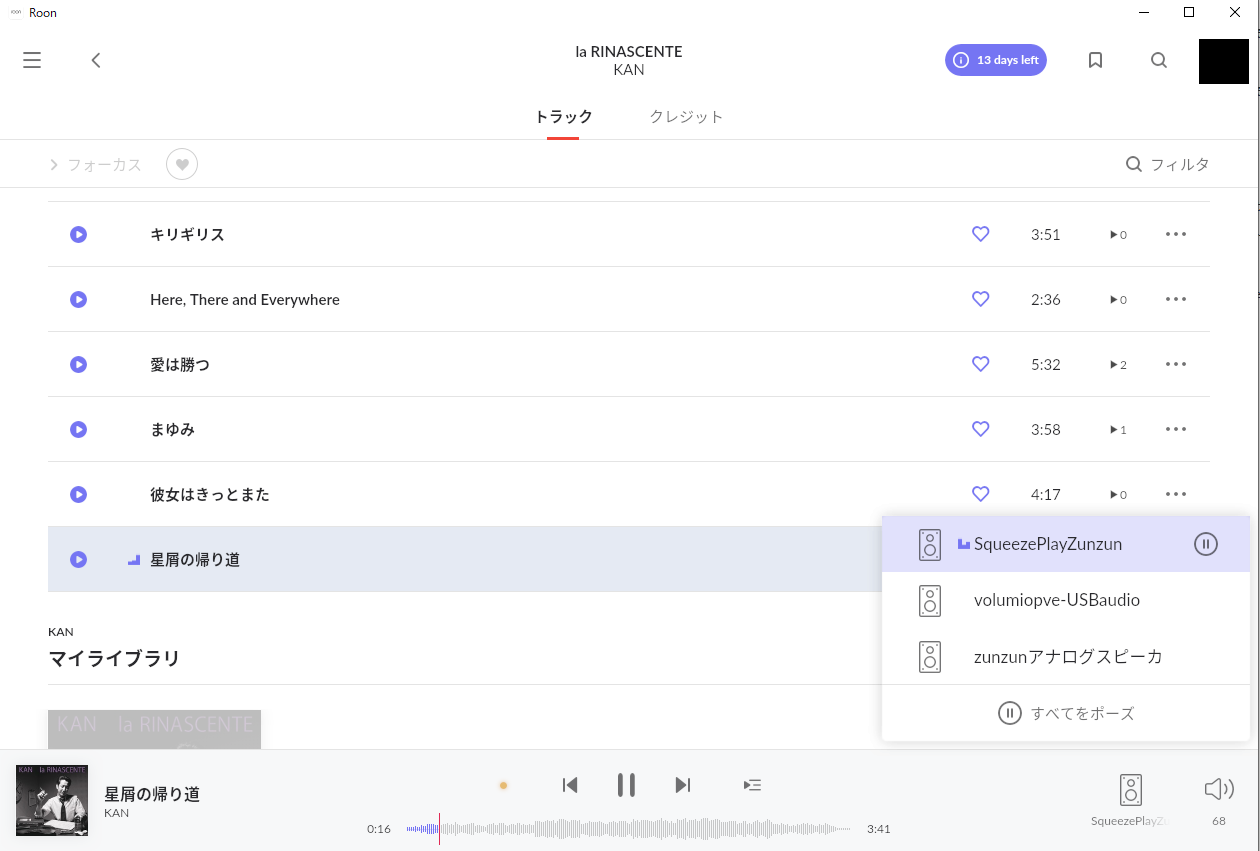Select the track title まゆみ
This screenshot has width=1260, height=851.
click(172, 430)
